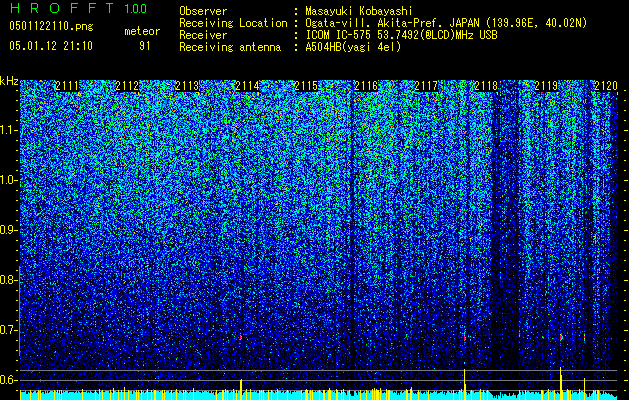Click the Receiver label
The height and width of the screenshot is (400, 629).
[203, 35]
